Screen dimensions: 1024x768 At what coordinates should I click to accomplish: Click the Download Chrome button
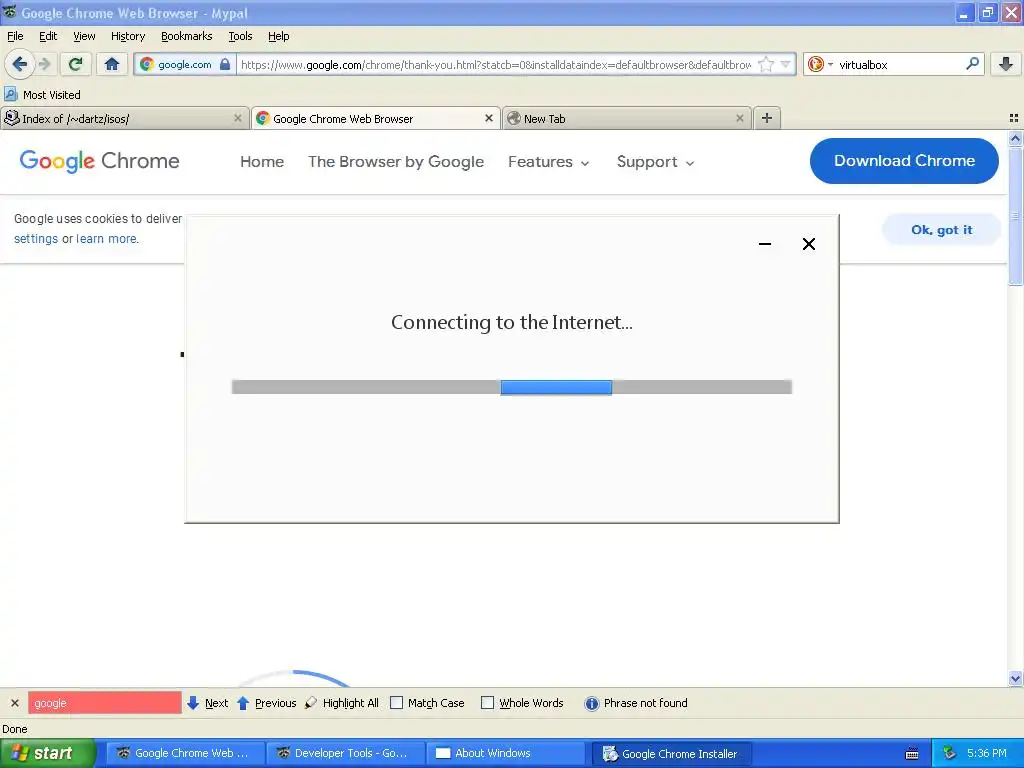[904, 161]
